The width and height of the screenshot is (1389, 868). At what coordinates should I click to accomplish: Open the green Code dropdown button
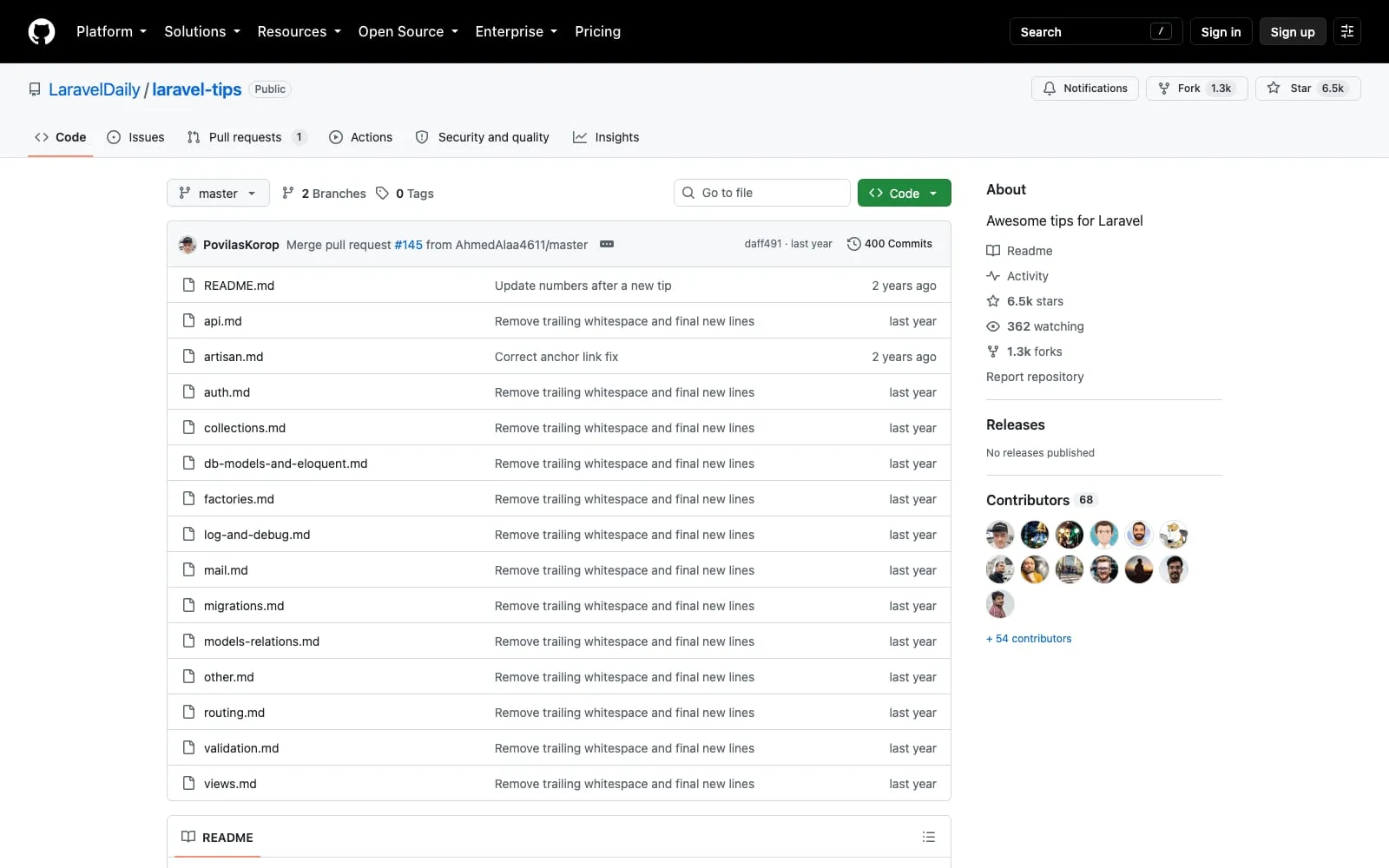click(904, 193)
